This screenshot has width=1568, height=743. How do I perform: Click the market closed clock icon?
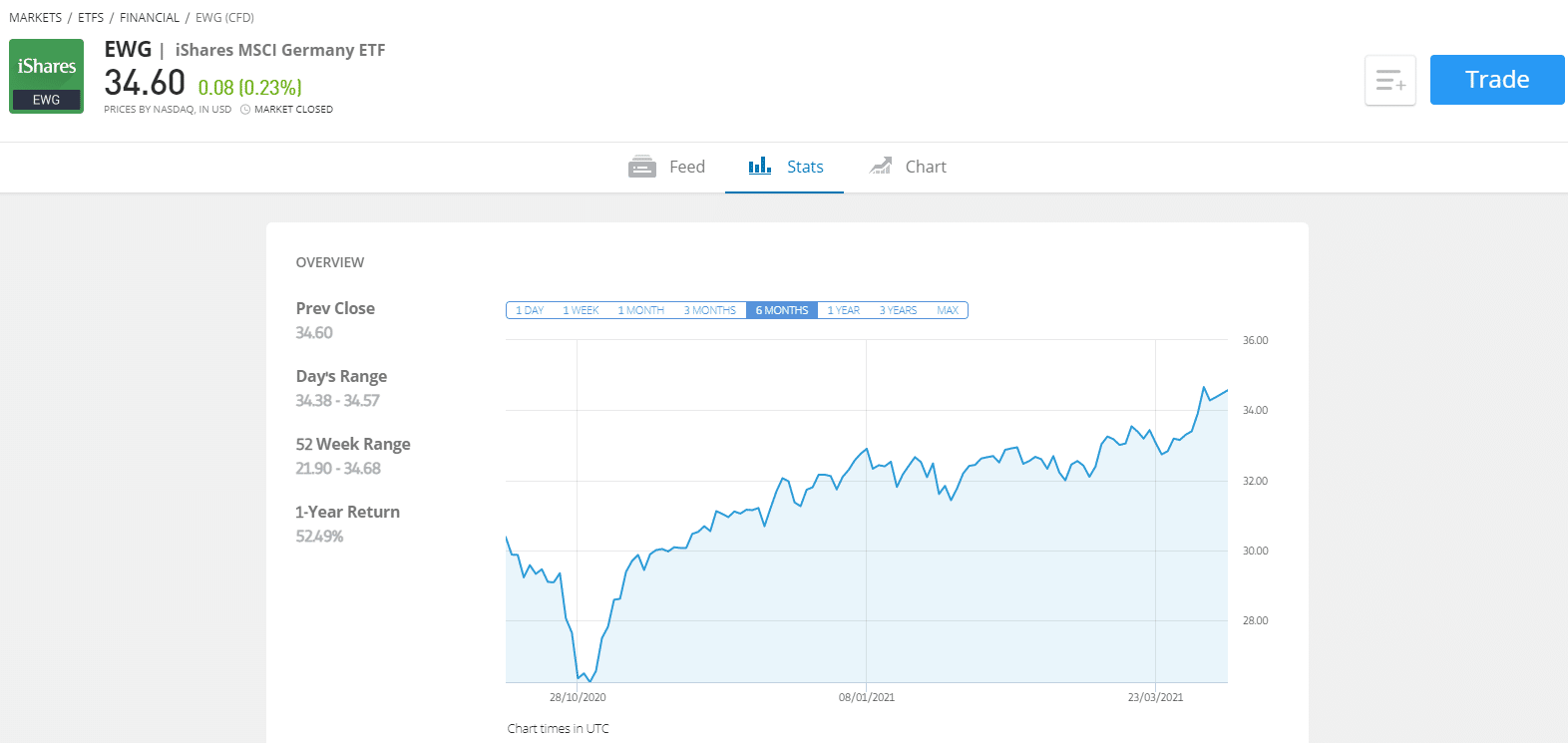tap(245, 110)
